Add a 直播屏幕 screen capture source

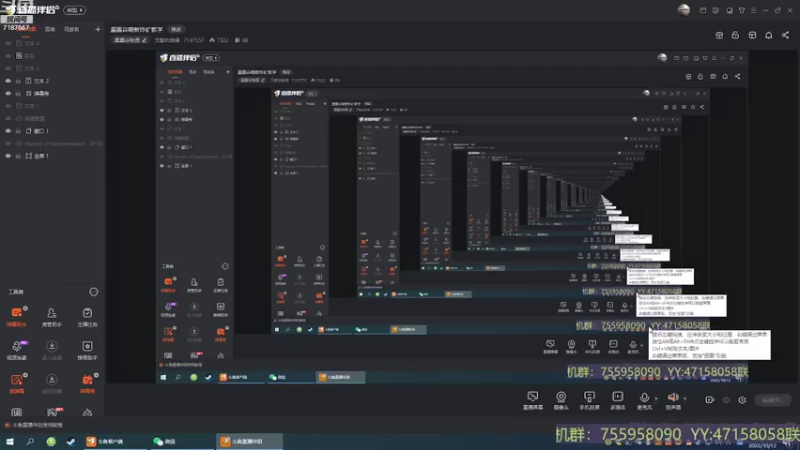(x=533, y=401)
